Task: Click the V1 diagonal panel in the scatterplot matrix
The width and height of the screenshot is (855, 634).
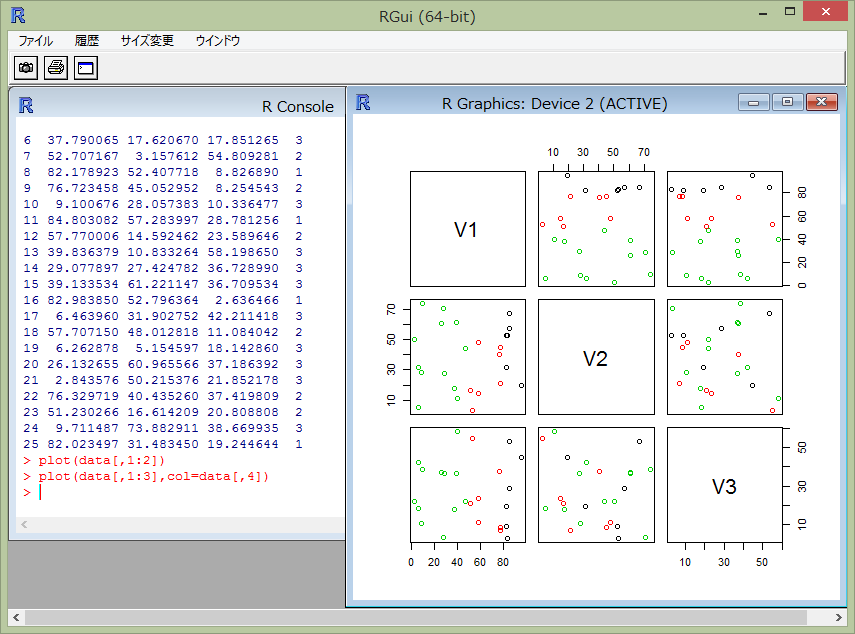Action: pyautogui.click(x=467, y=228)
